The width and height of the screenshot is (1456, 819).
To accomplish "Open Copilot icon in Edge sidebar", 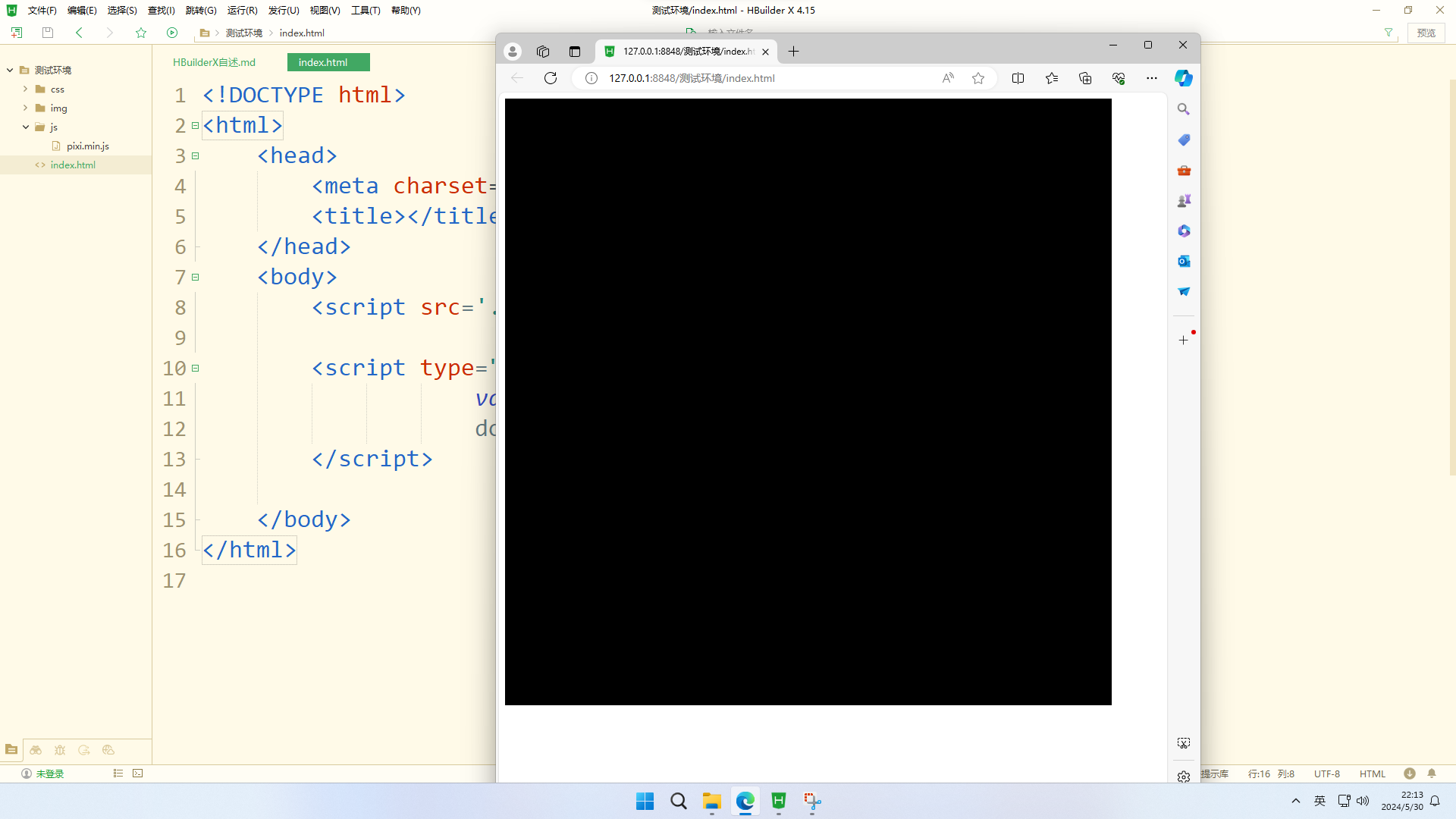I will pos(1183,78).
